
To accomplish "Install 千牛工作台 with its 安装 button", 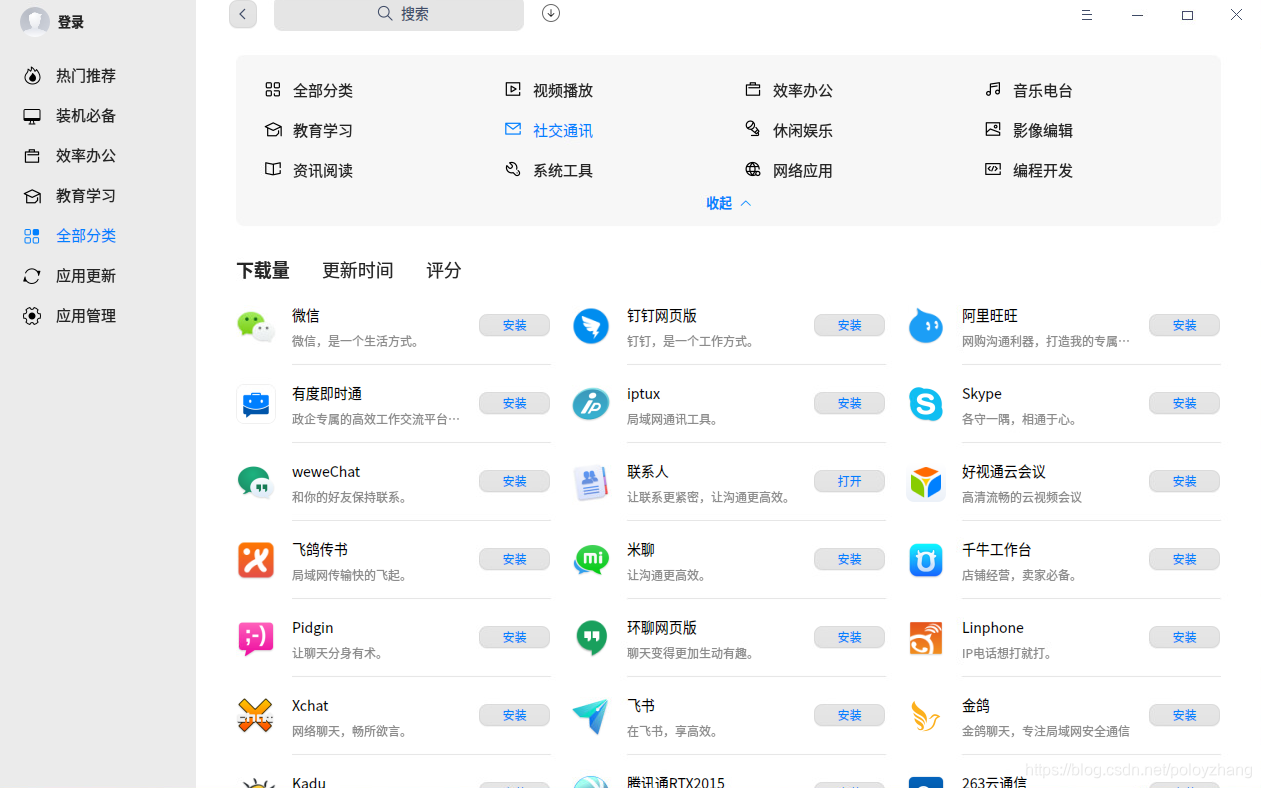I will [x=1185, y=559].
